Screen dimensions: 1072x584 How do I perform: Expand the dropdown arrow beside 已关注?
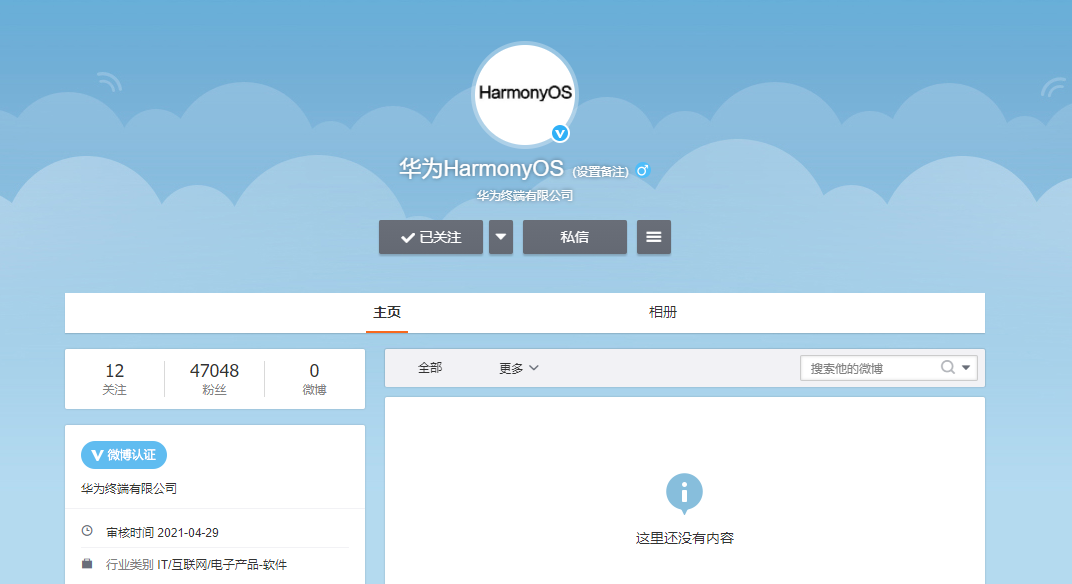501,237
